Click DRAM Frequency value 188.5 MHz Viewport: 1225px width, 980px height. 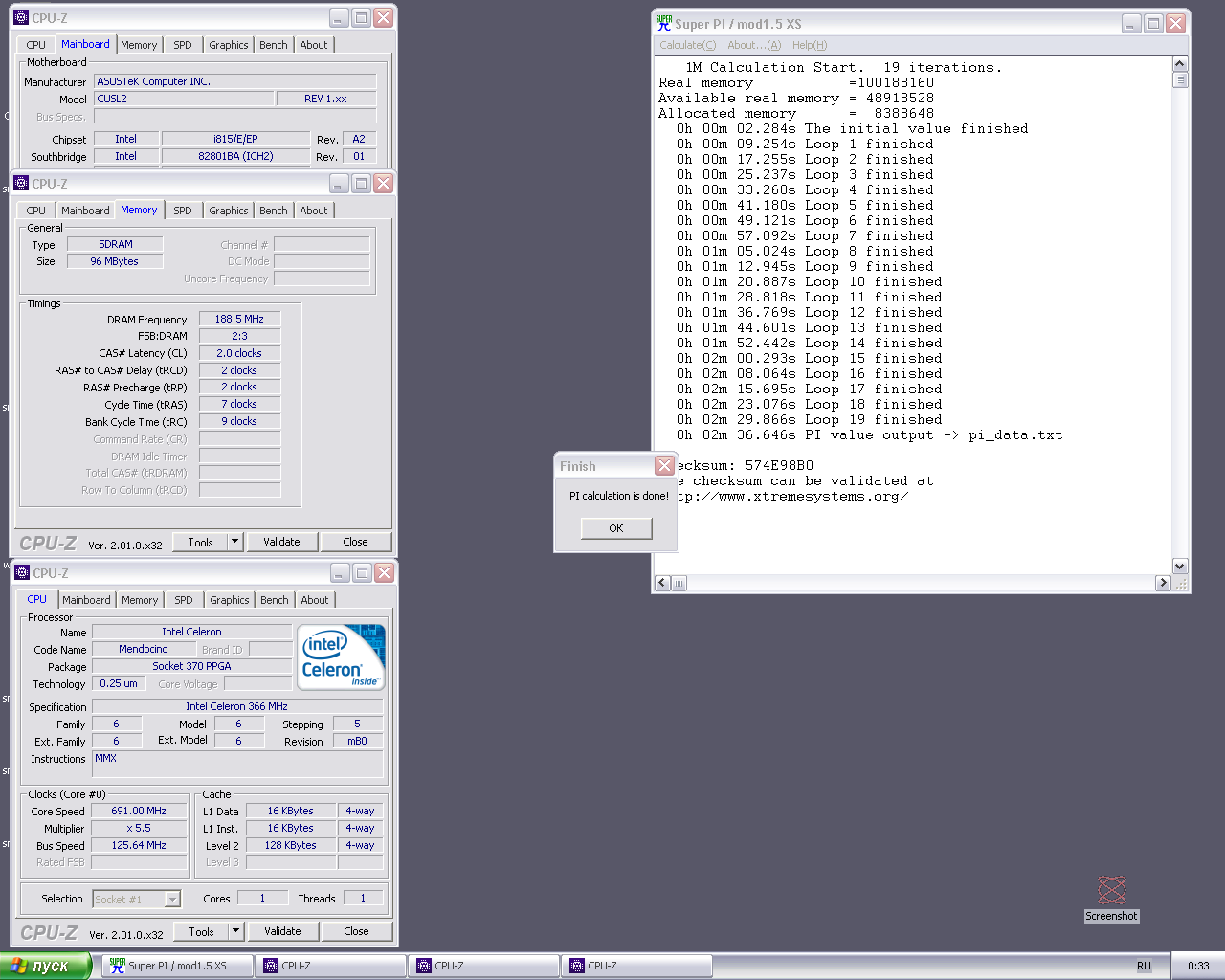pyautogui.click(x=239, y=319)
